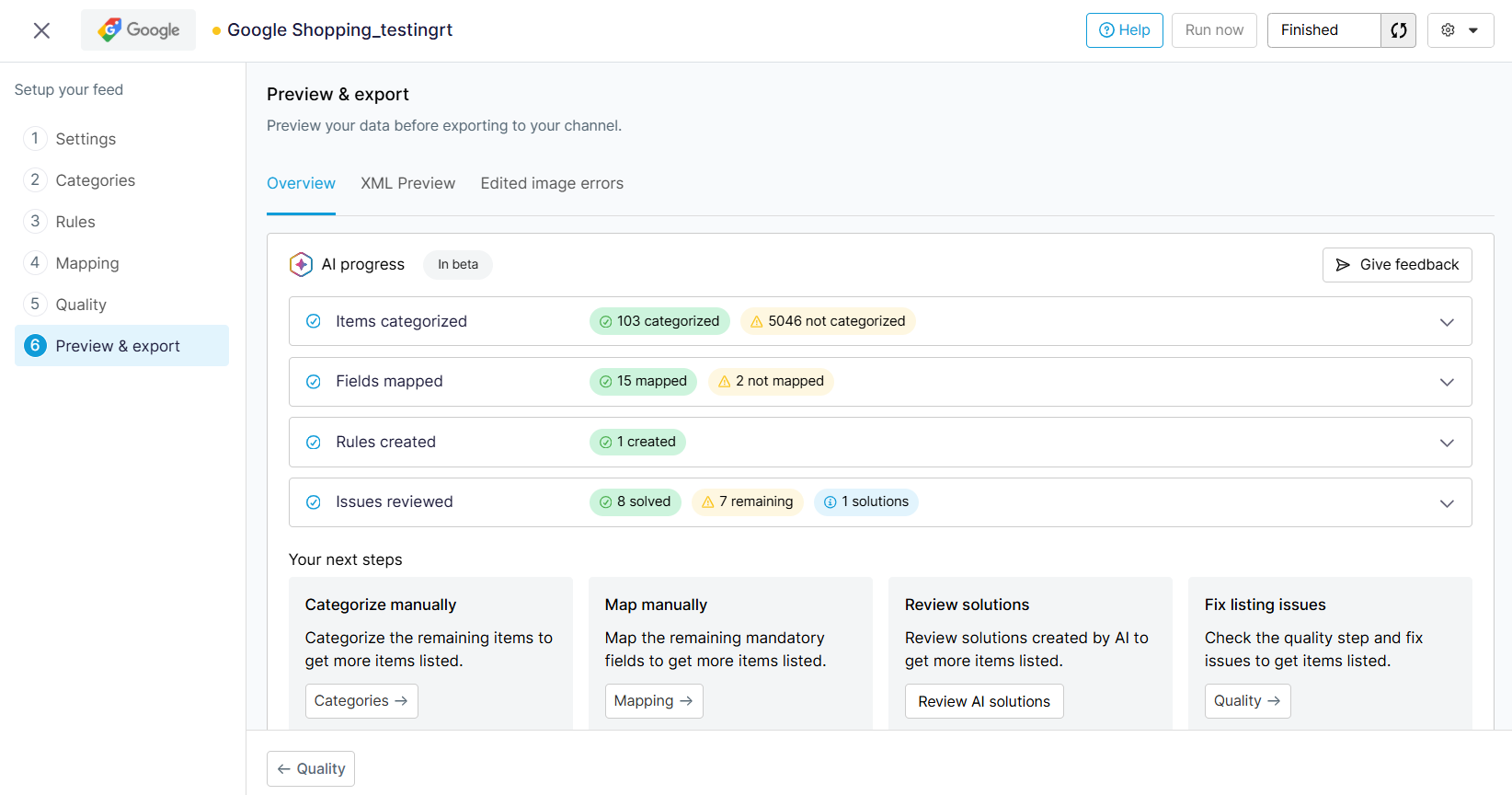Switch to the XML Preview tab

pyautogui.click(x=408, y=183)
